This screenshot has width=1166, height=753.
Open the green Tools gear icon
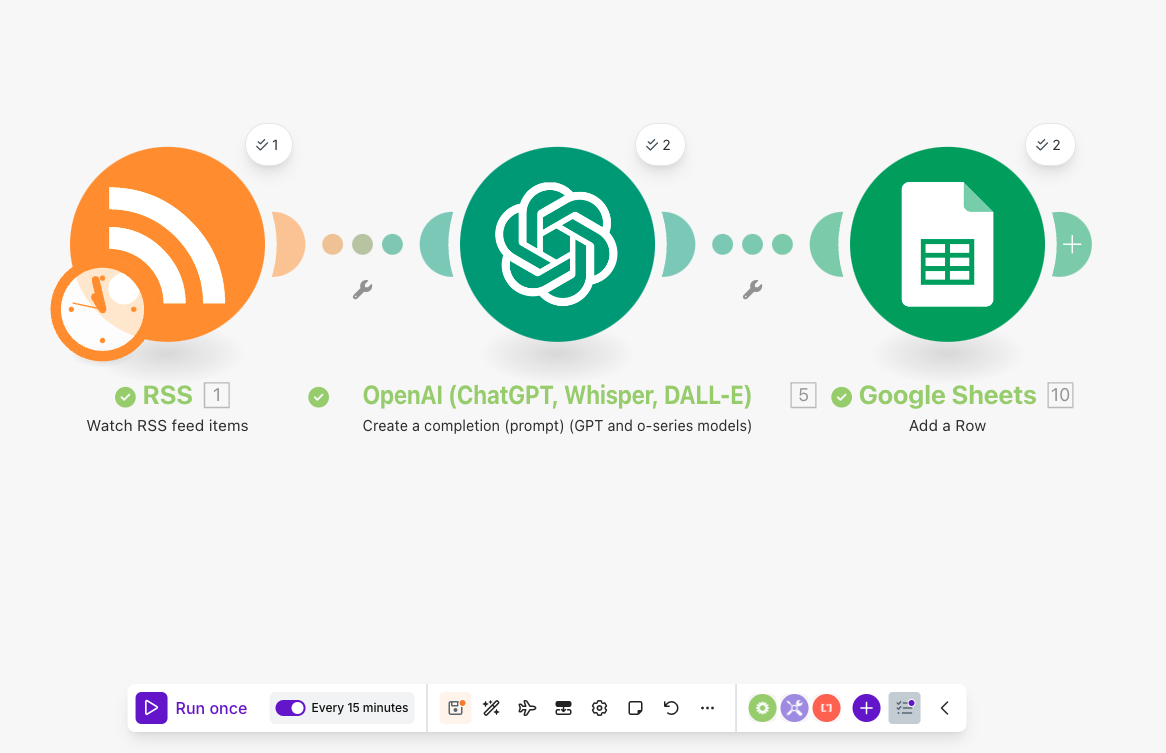pos(762,708)
